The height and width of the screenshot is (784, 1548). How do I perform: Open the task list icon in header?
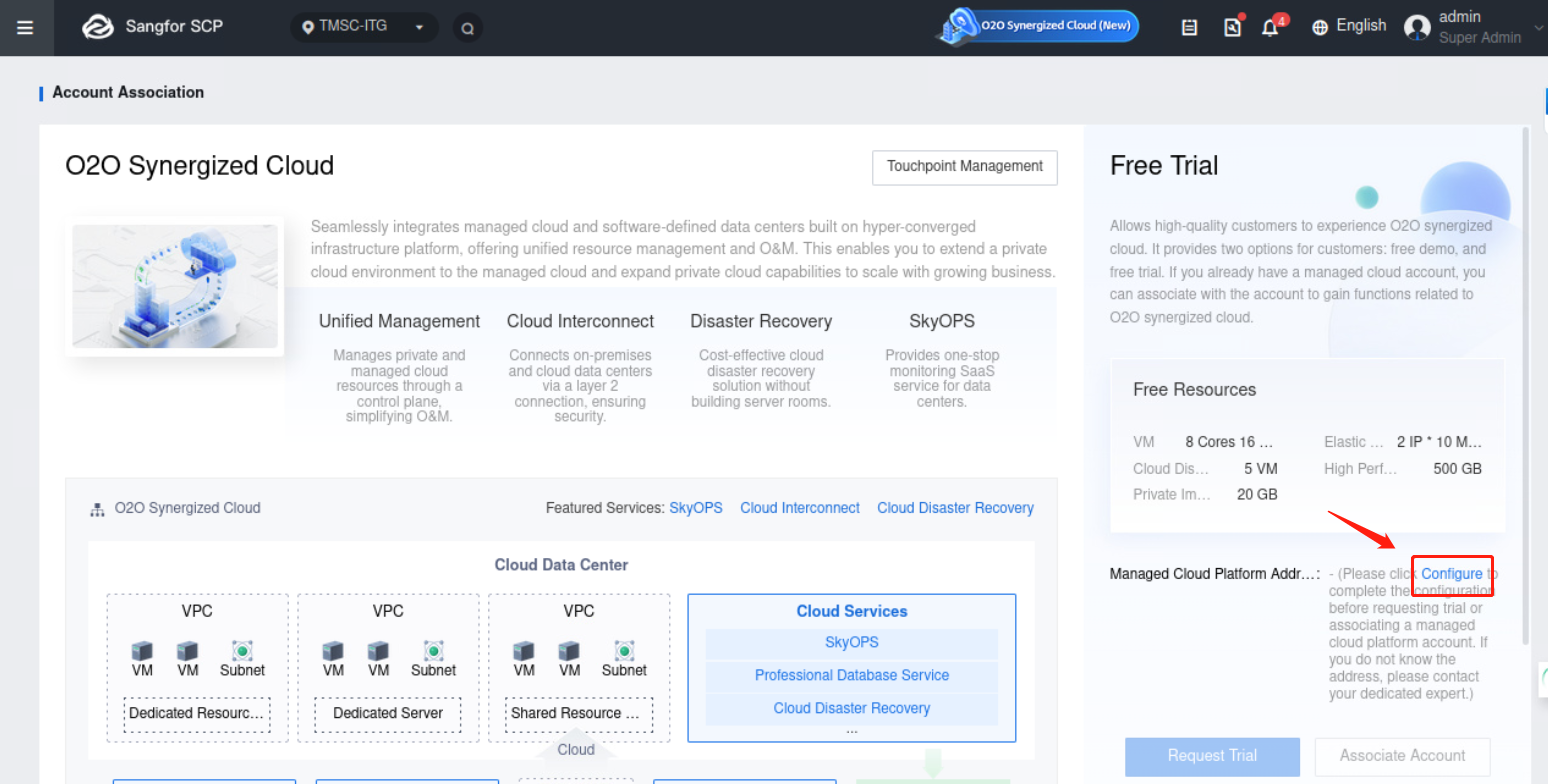click(x=1189, y=28)
